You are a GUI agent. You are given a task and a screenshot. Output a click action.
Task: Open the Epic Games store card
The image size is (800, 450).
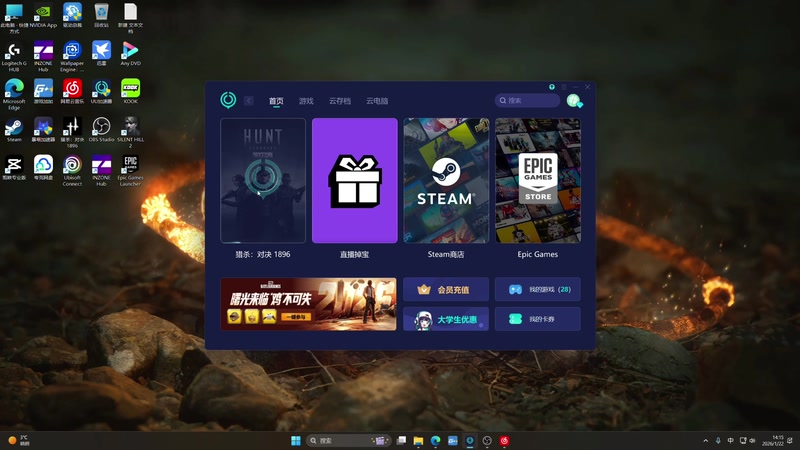(x=538, y=181)
